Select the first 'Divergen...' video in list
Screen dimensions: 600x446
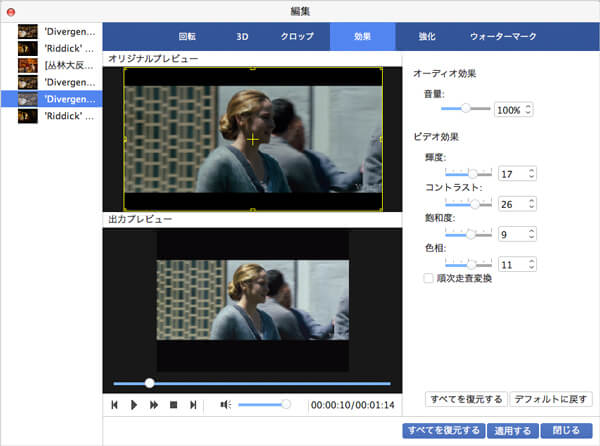(52, 32)
